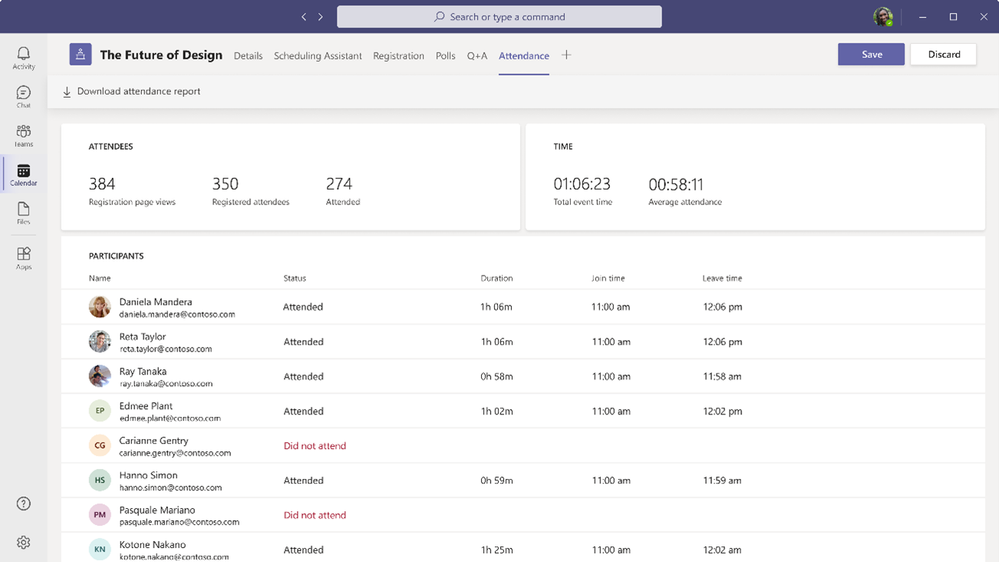Click the HS initials avatar

click(99, 480)
